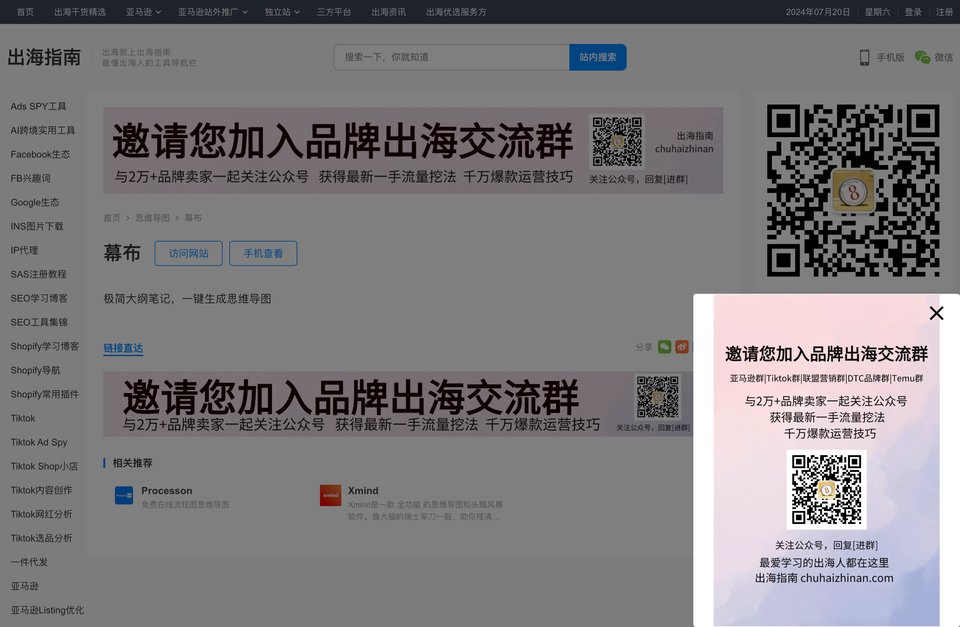The height and width of the screenshot is (627, 960).
Task: Open 出海优选服务方 in the top navigation
Action: [x=456, y=12]
